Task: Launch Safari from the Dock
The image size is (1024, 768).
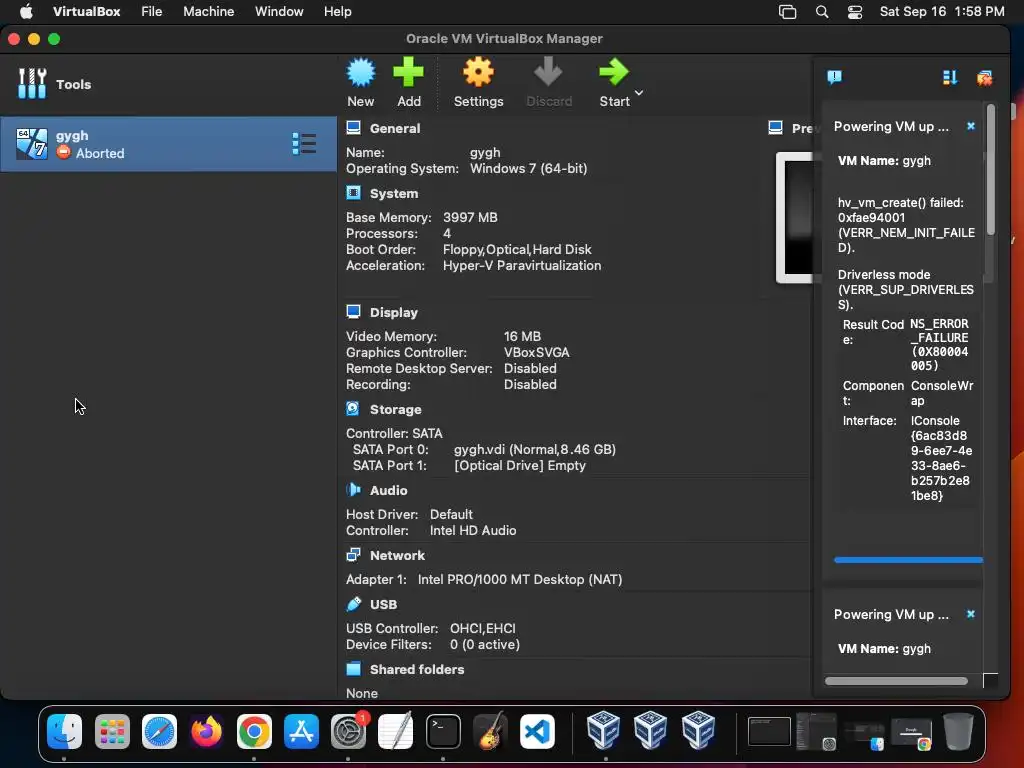Action: 159,731
